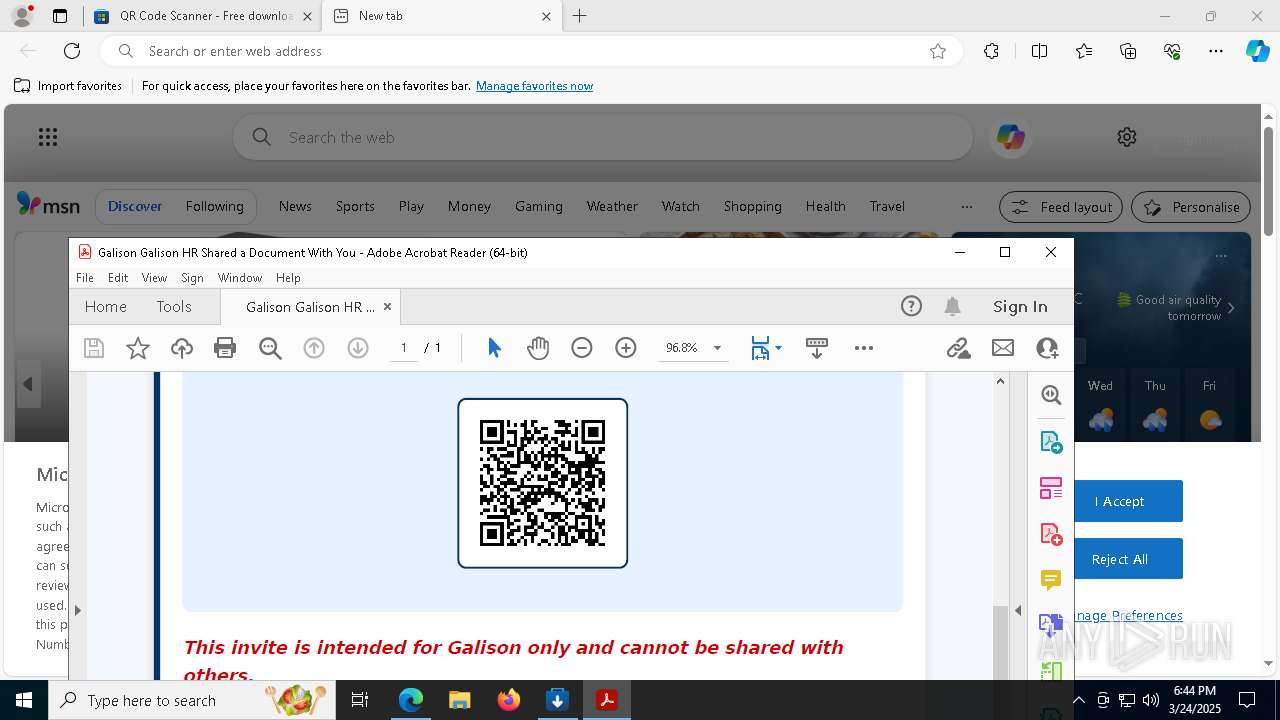Click the Edge address bar

click(x=530, y=51)
